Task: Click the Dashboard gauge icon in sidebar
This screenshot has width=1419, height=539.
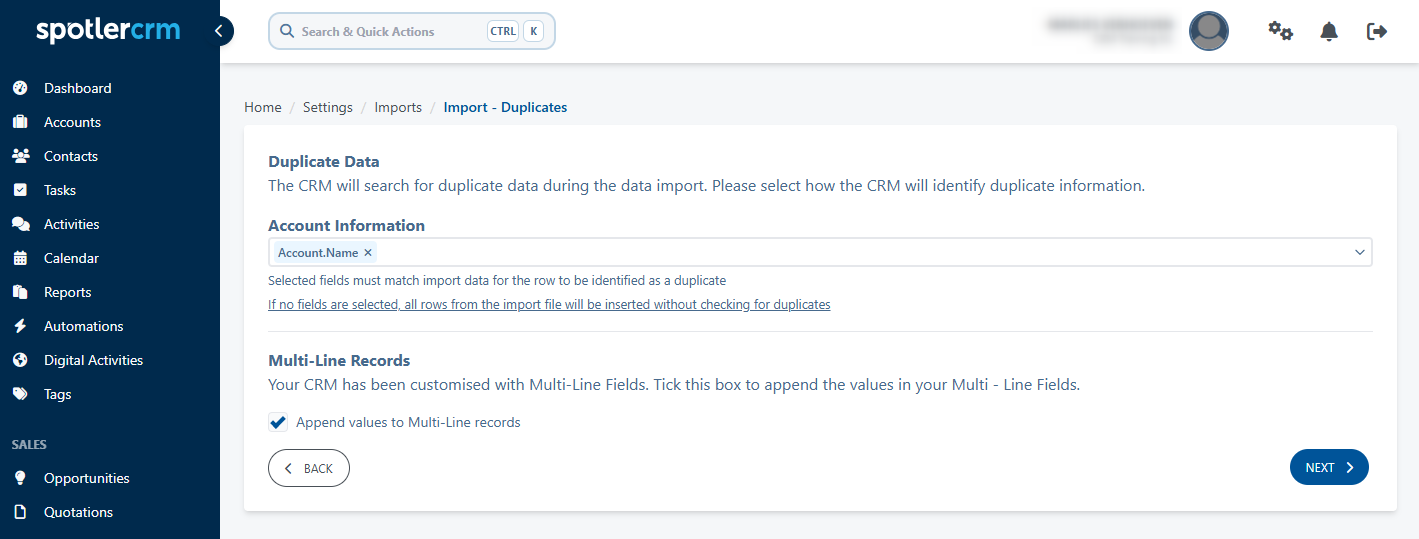Action: click(x=20, y=88)
